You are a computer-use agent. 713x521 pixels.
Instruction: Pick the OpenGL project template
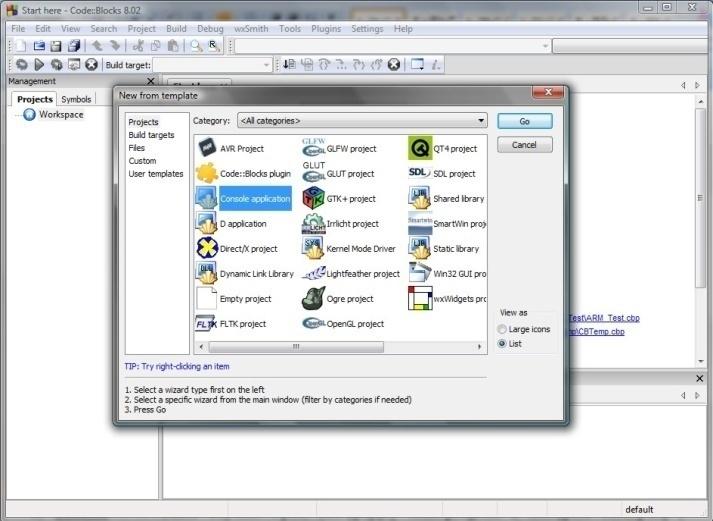[x=344, y=324]
